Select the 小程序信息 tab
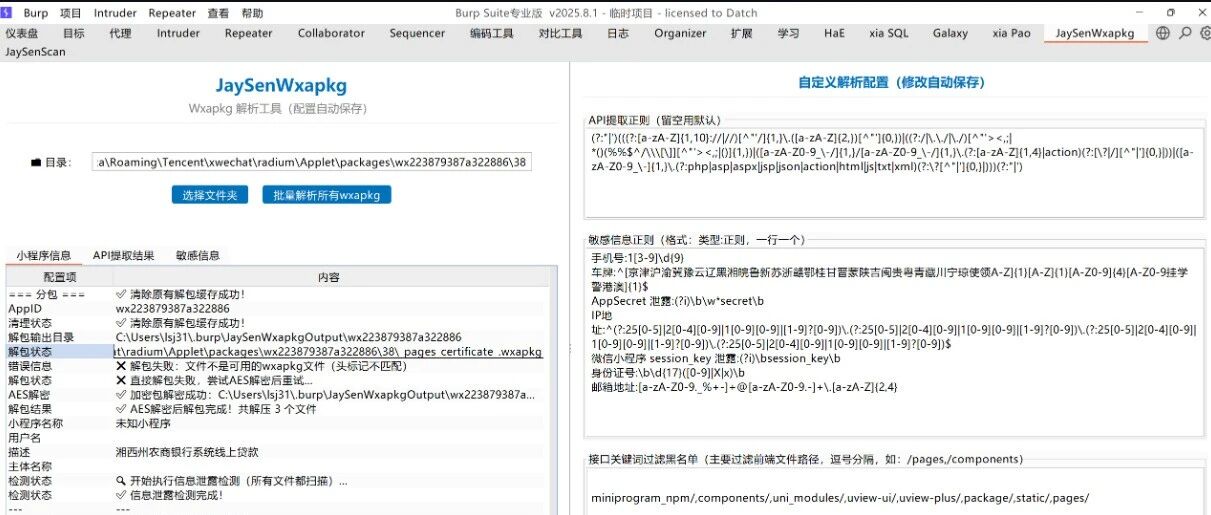 click(x=43, y=255)
